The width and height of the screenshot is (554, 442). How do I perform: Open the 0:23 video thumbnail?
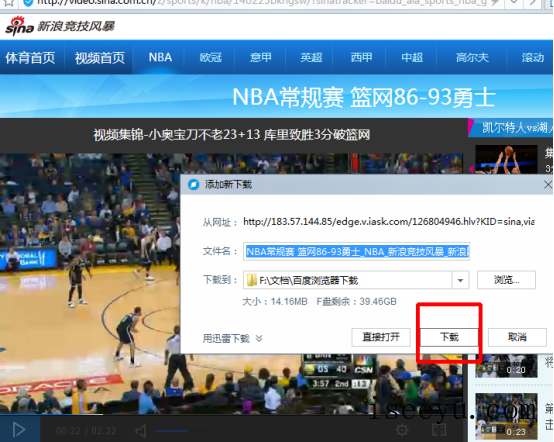point(506,416)
